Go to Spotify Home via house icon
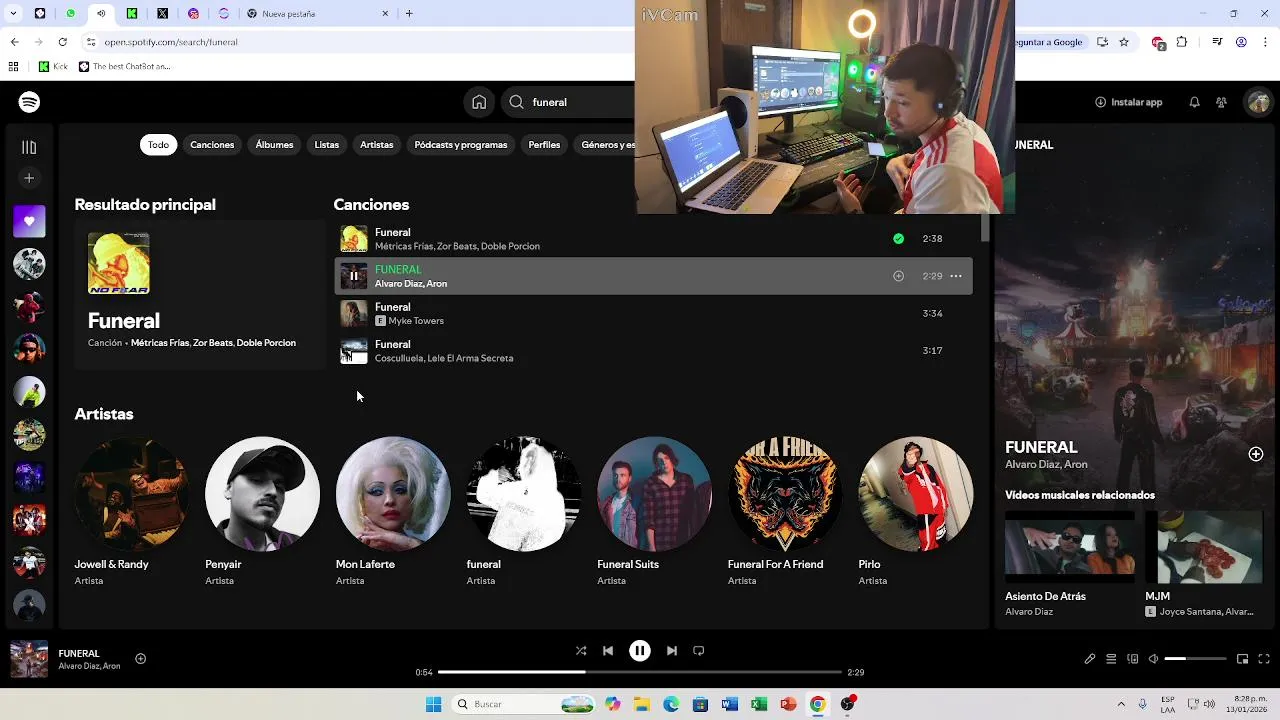 click(479, 102)
